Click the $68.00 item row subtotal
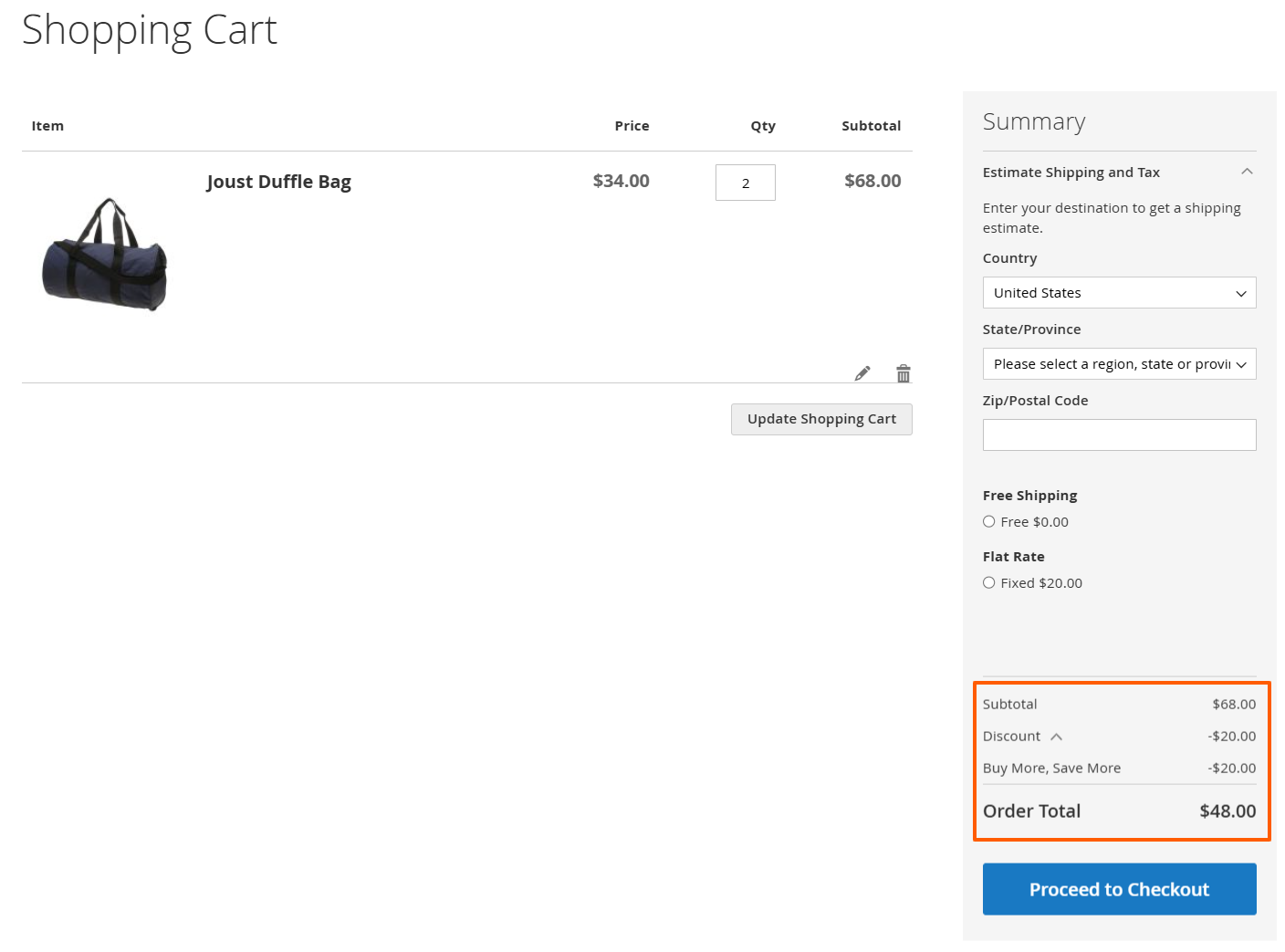The height and width of the screenshot is (952, 1285). point(872,181)
